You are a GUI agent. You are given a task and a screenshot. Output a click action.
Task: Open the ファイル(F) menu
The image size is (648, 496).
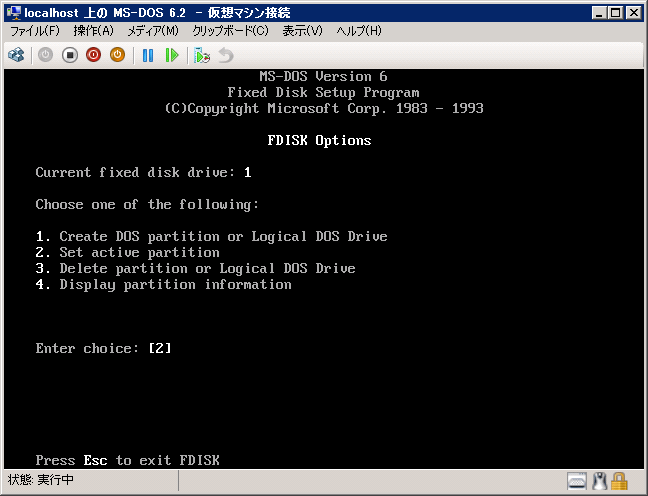[x=35, y=31]
